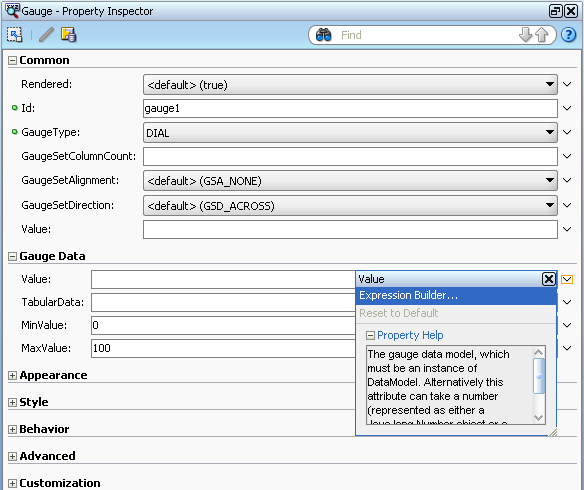Click the TabularData property label
The height and width of the screenshot is (490, 584).
[x=53, y=302]
